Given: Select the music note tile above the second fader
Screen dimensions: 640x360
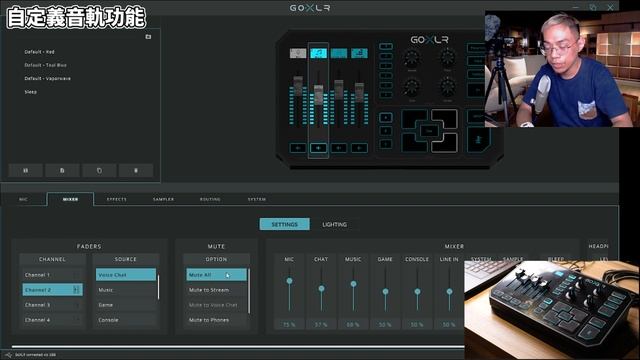Looking at the screenshot, I should [x=318, y=53].
